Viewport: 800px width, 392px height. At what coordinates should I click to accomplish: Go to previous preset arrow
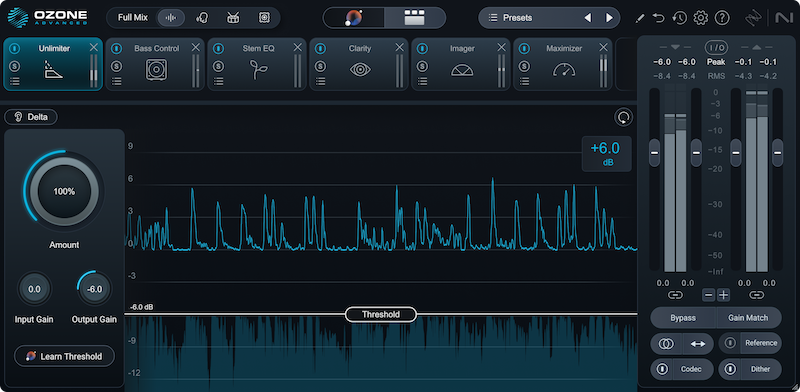coord(588,18)
